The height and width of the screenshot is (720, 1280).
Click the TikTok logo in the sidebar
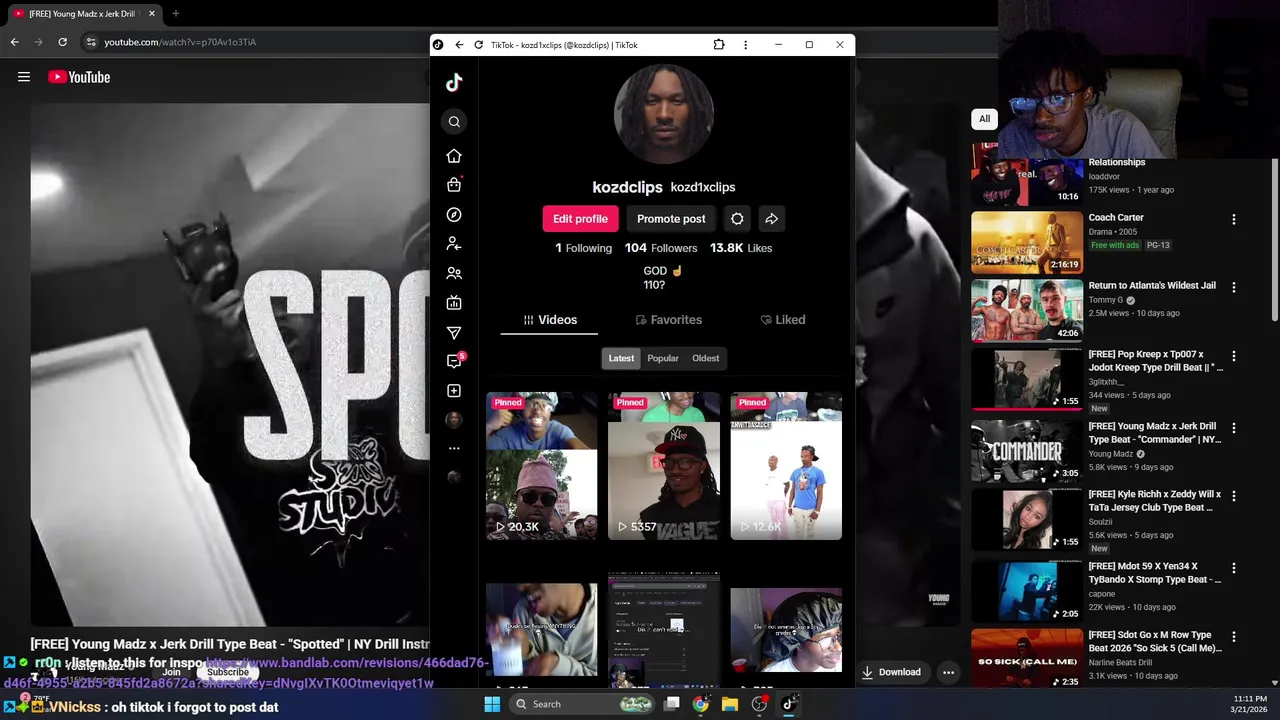454,83
